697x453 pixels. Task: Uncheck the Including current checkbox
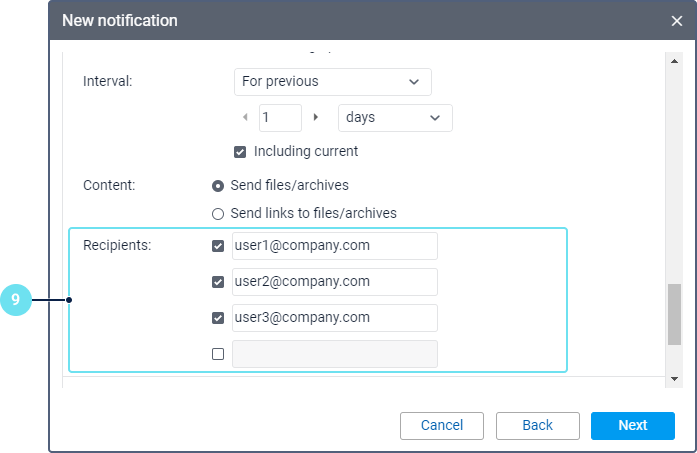pyautogui.click(x=240, y=152)
